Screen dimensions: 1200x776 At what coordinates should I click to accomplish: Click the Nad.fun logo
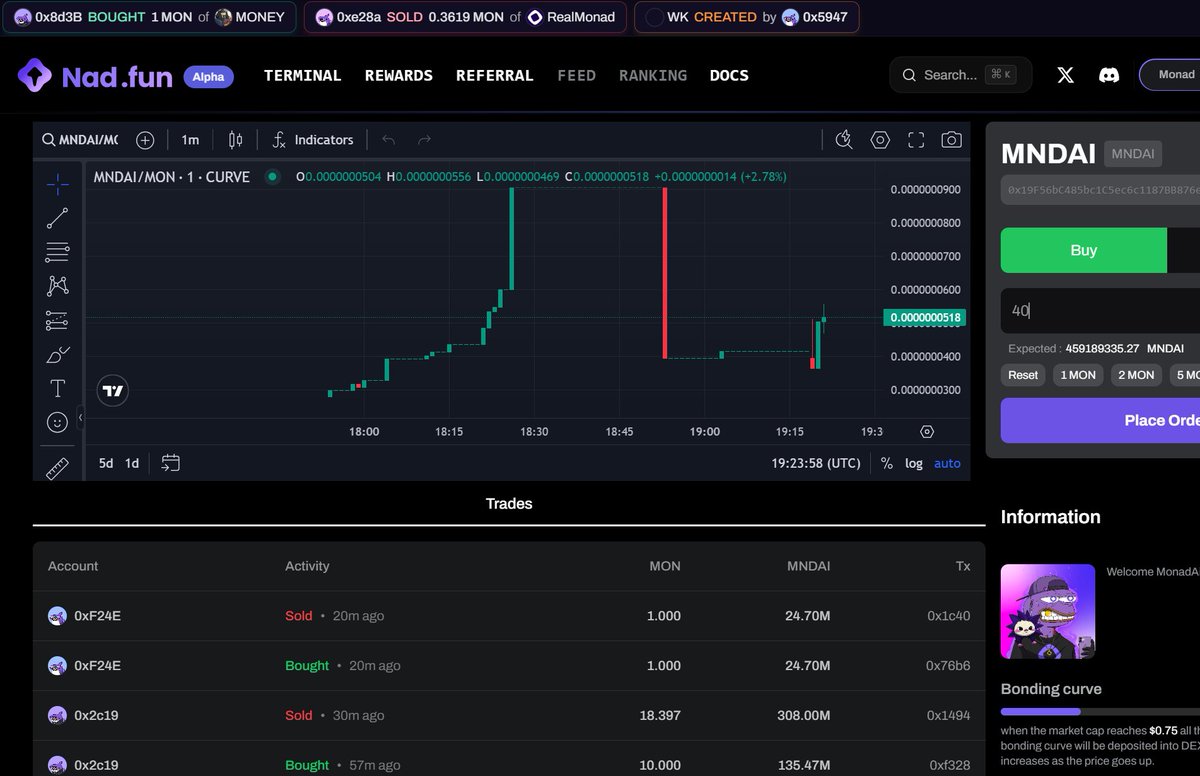95,76
